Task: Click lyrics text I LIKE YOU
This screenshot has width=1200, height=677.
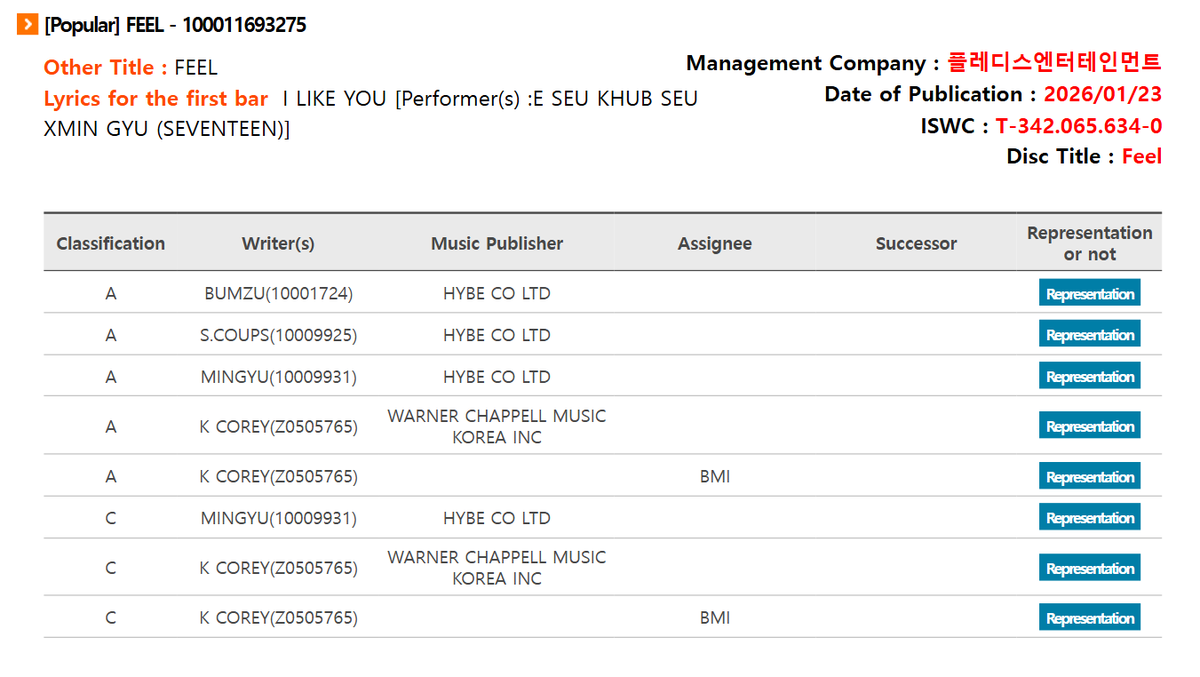Action: [337, 99]
